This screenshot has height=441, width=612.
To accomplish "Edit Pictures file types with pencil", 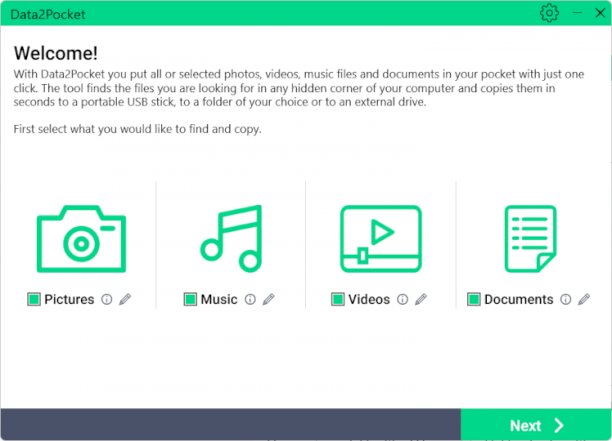I will tap(125, 299).
